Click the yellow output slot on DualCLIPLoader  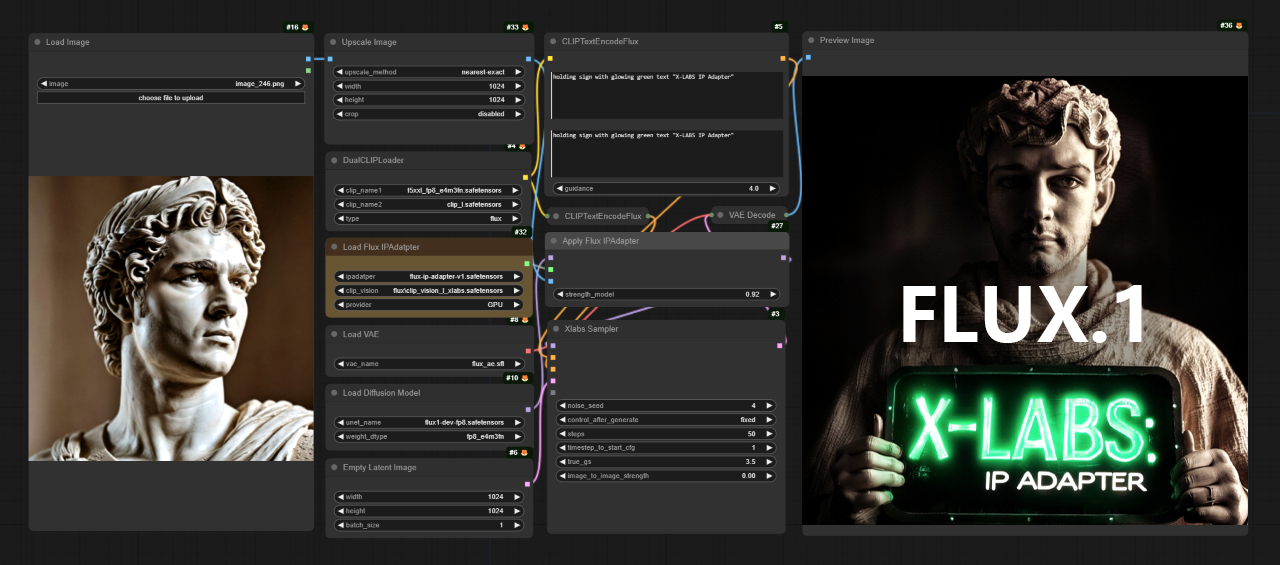(526, 177)
